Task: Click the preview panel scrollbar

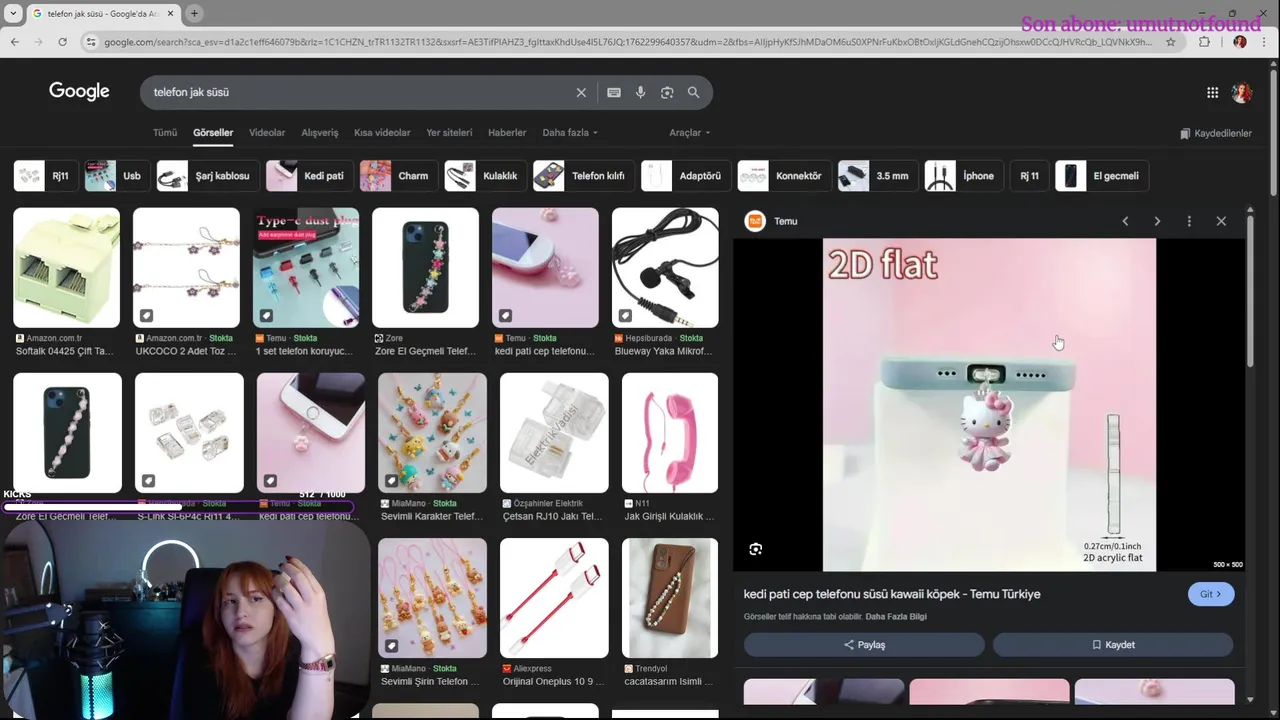Action: tap(1250, 290)
